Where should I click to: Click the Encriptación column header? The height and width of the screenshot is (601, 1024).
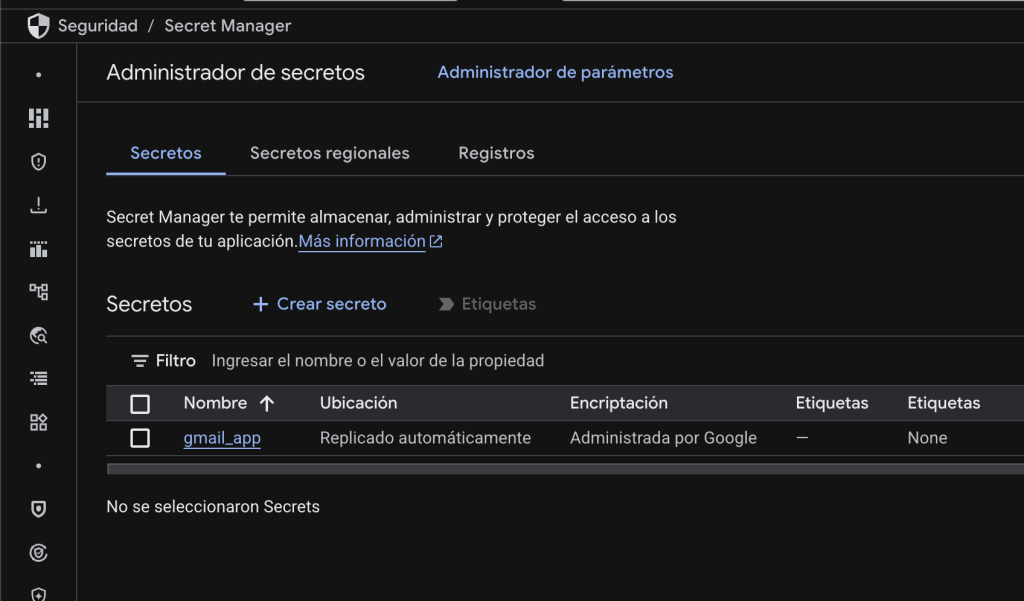tap(619, 404)
